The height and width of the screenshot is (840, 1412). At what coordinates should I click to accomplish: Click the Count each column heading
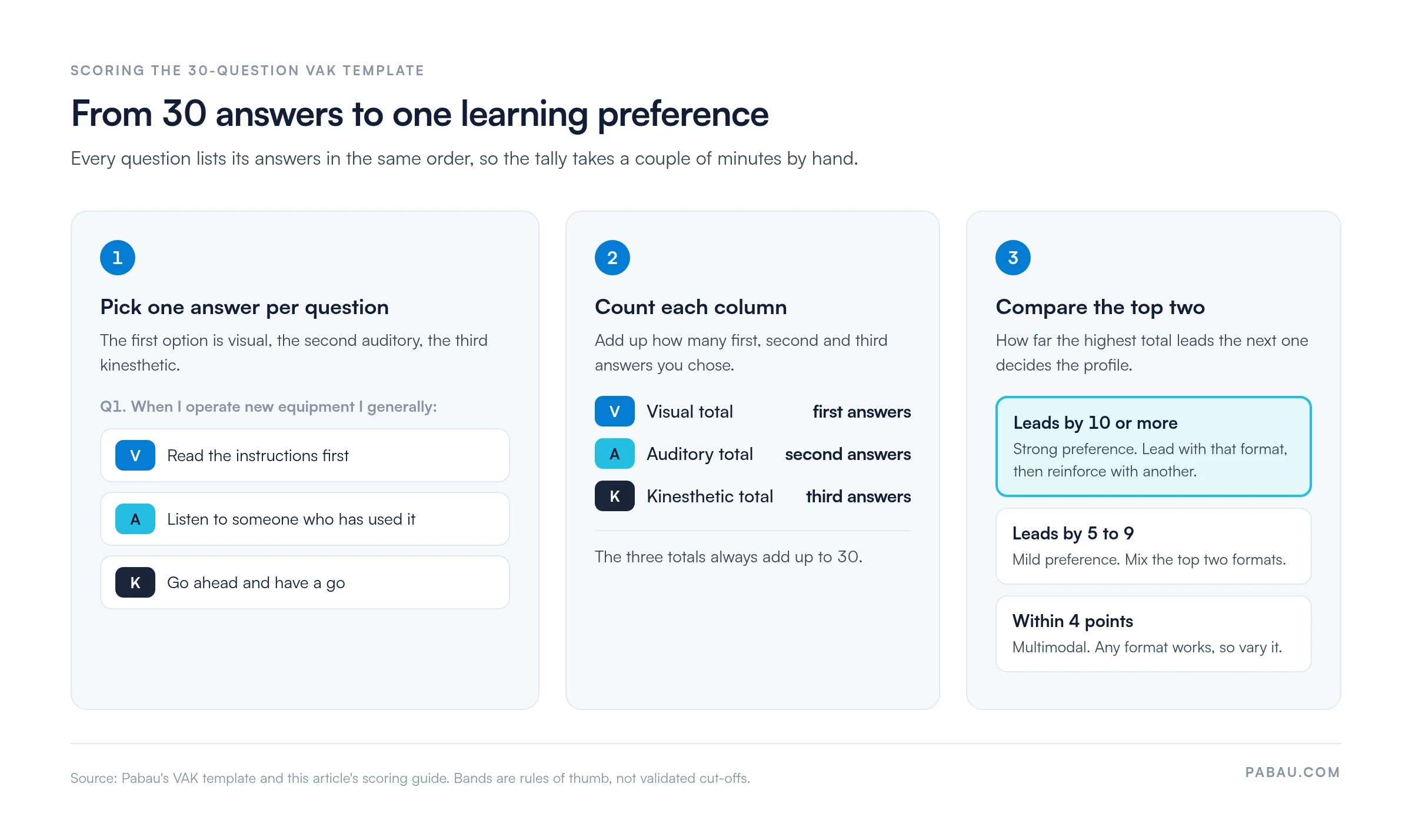691,307
